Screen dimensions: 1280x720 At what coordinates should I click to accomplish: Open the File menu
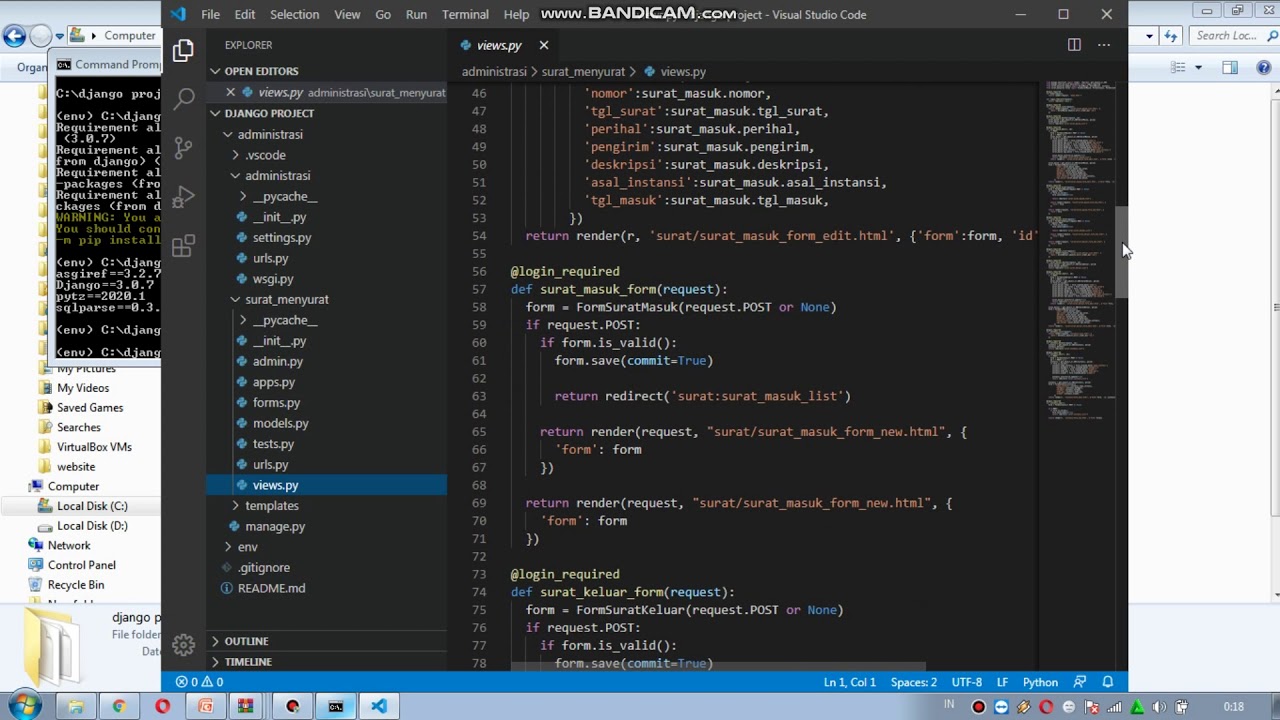pos(210,14)
